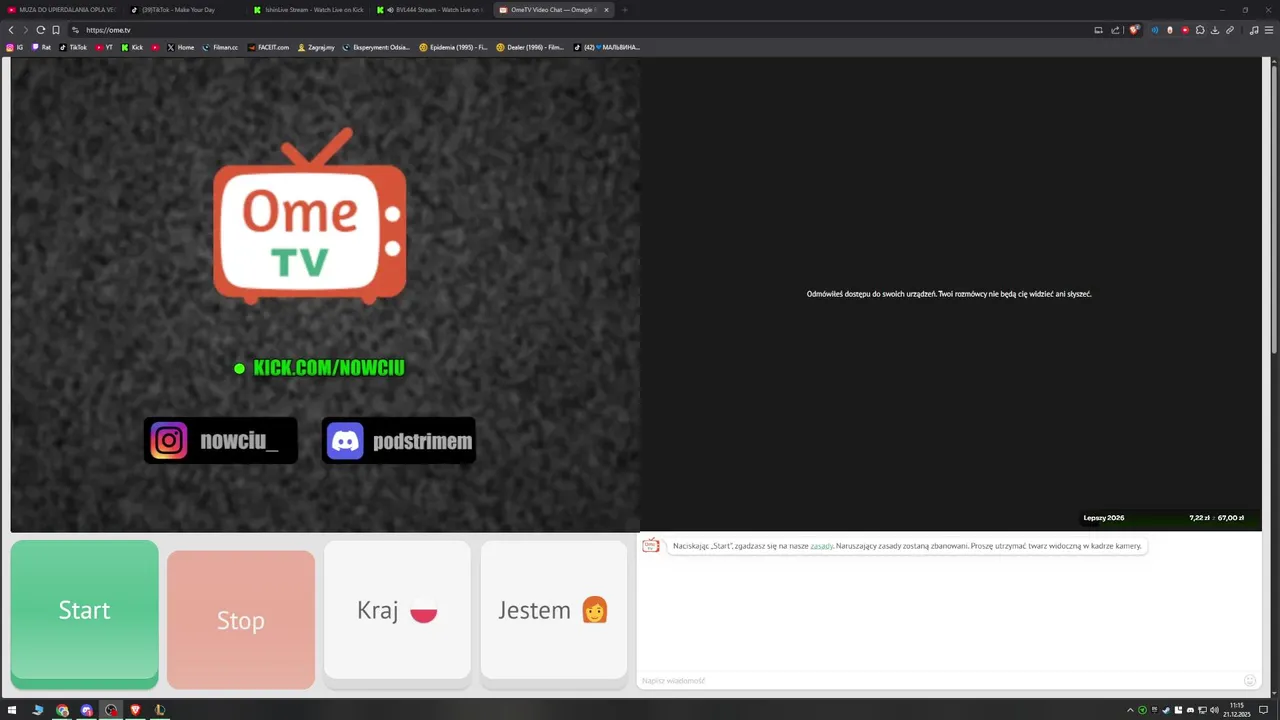Click the browser forward arrow

[x=26, y=30]
